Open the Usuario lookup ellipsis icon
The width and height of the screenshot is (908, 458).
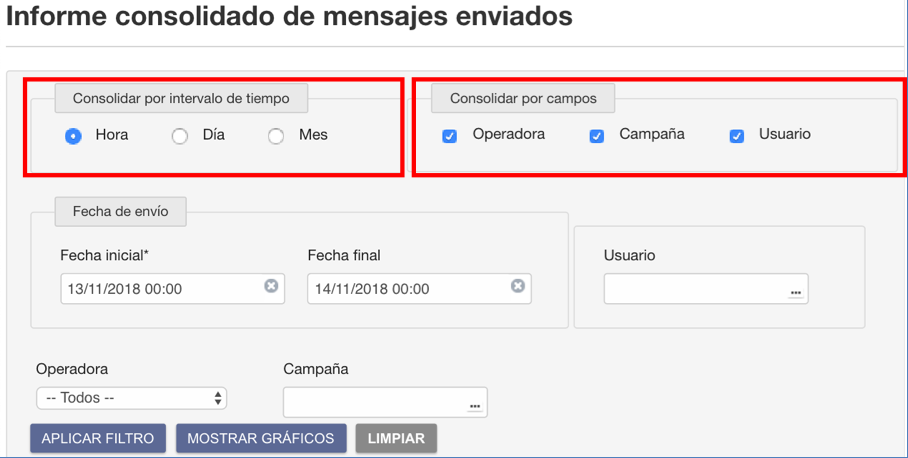[795, 293]
